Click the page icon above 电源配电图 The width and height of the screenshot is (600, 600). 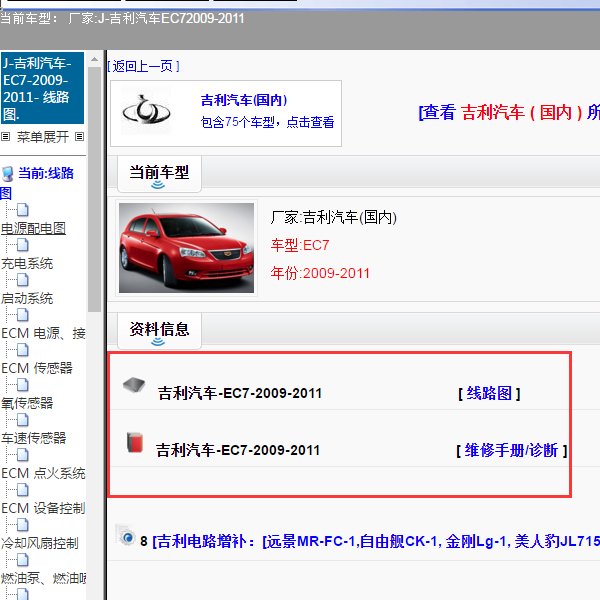point(23,210)
